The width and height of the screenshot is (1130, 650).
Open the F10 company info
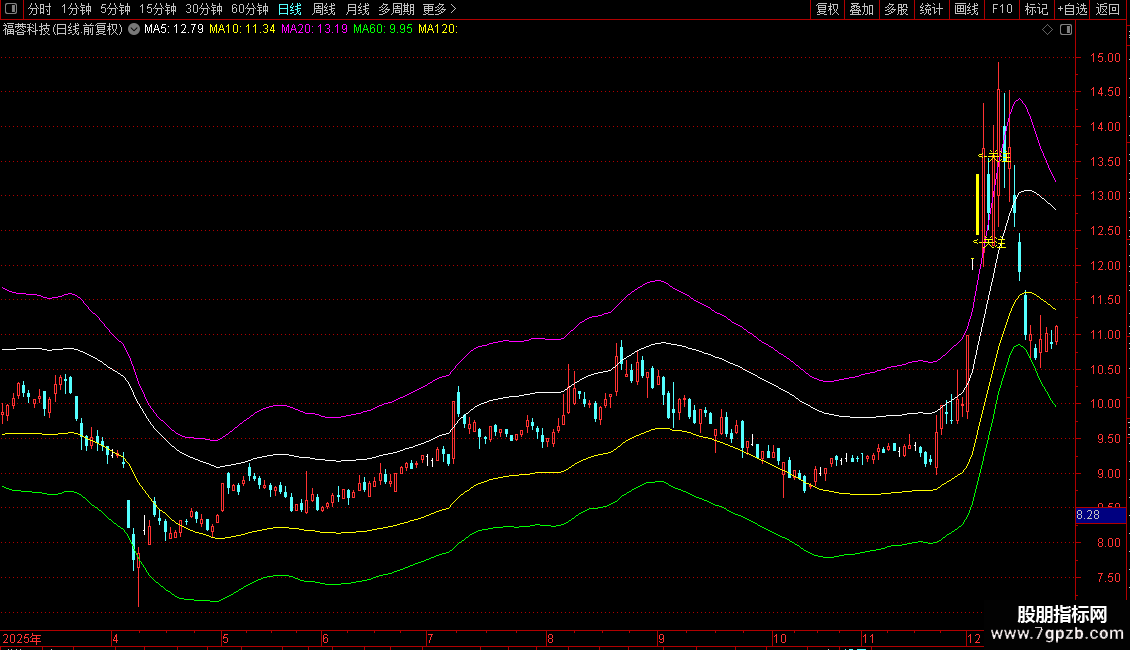coord(1002,9)
